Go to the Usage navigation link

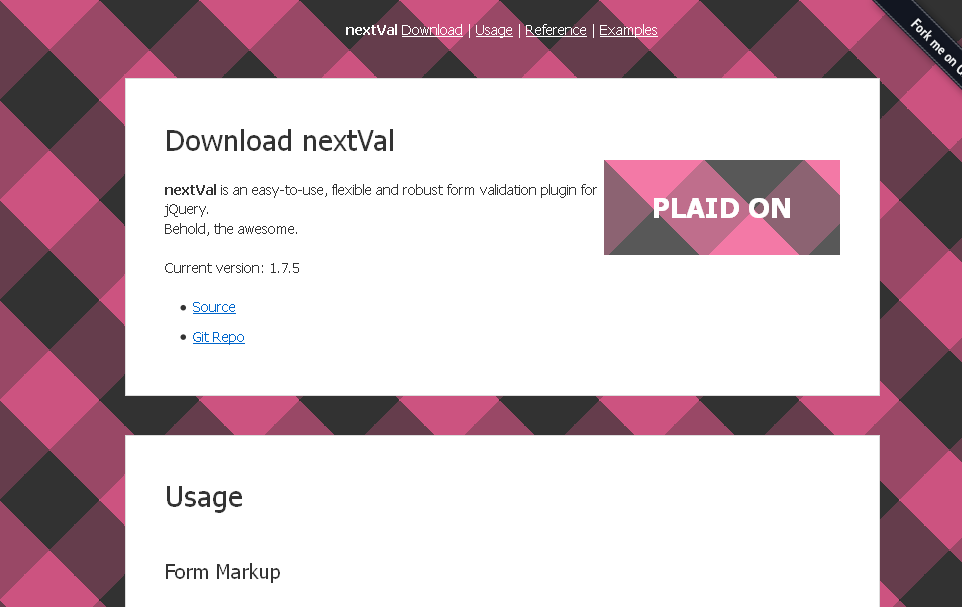(494, 30)
